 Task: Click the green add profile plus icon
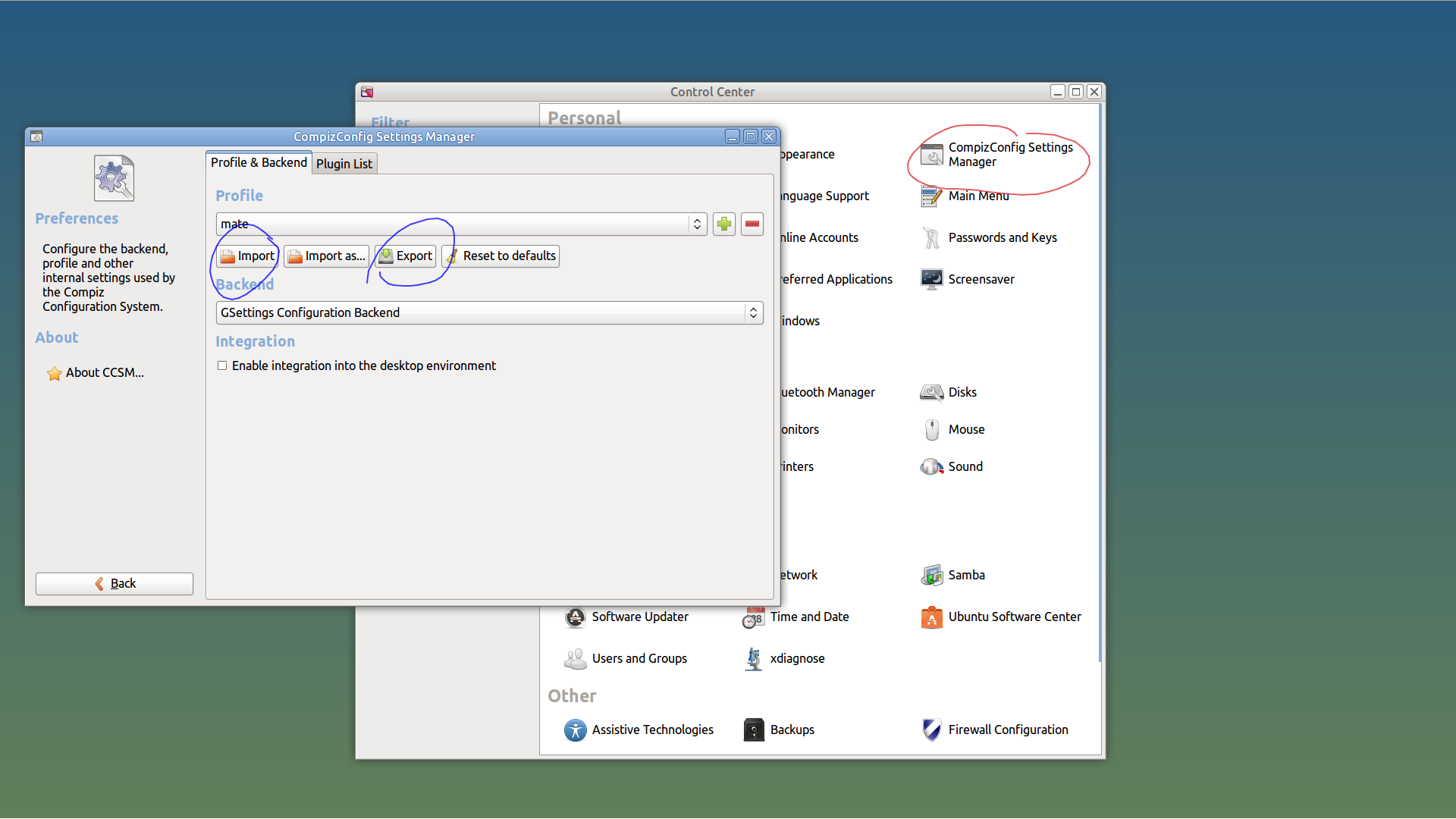(724, 224)
